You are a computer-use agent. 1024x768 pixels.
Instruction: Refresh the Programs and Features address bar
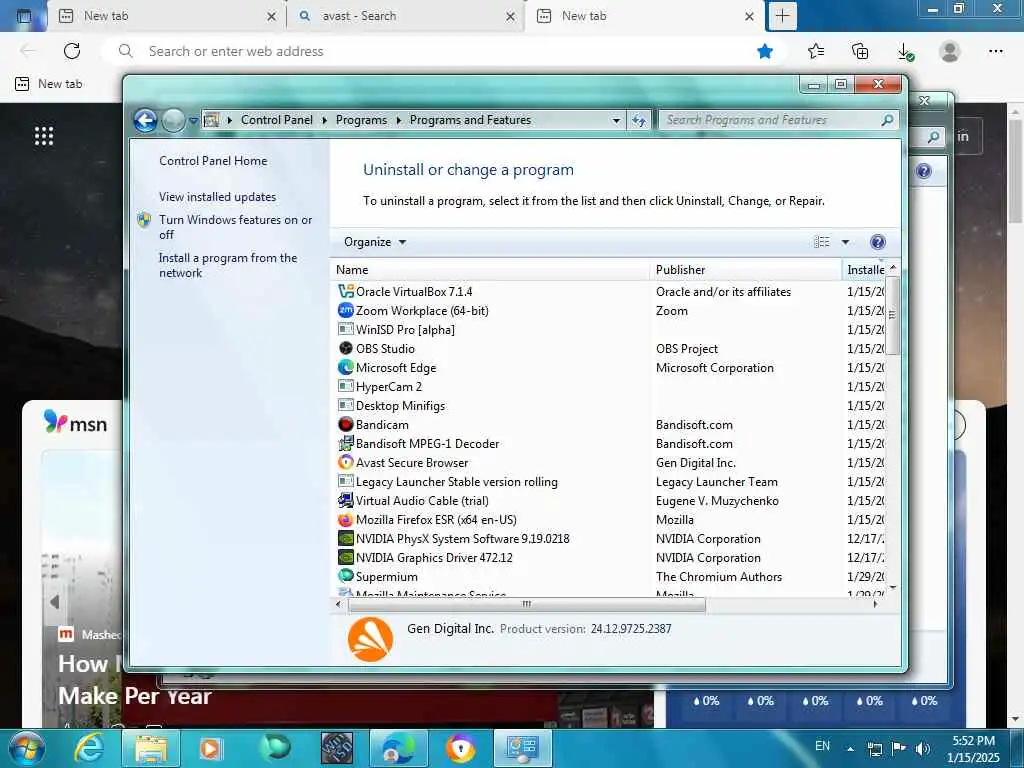click(x=638, y=120)
